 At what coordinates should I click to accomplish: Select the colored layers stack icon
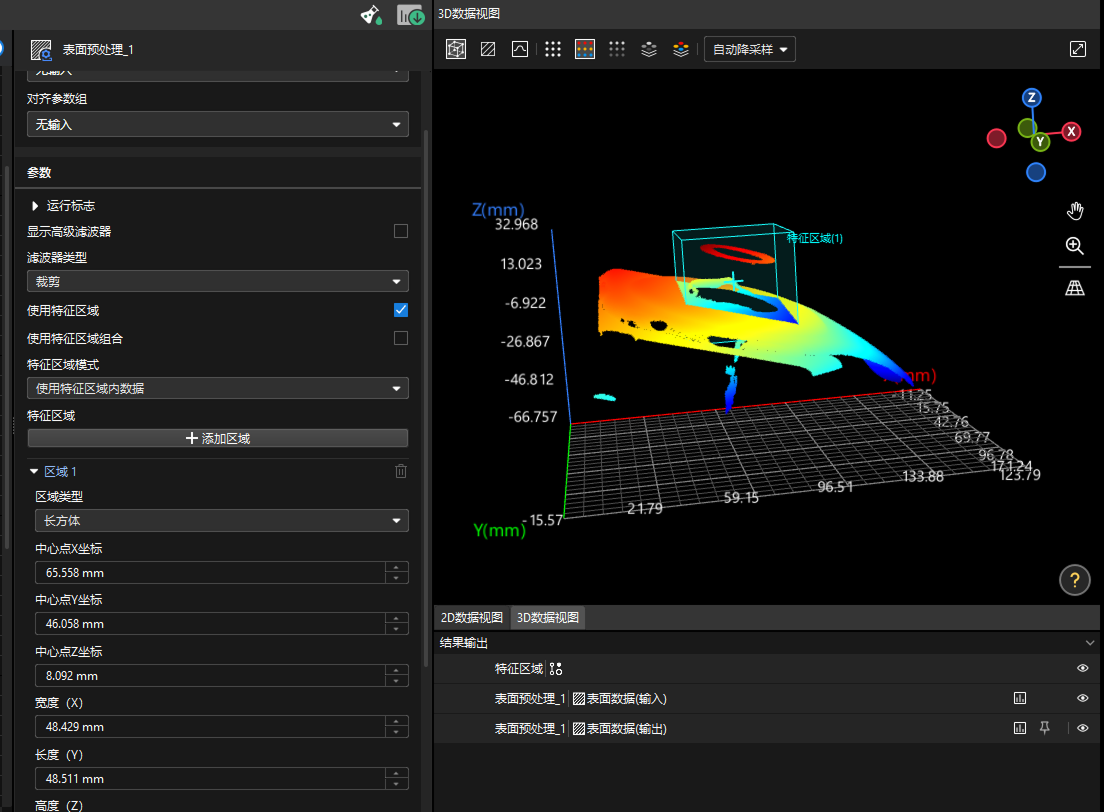click(x=681, y=48)
